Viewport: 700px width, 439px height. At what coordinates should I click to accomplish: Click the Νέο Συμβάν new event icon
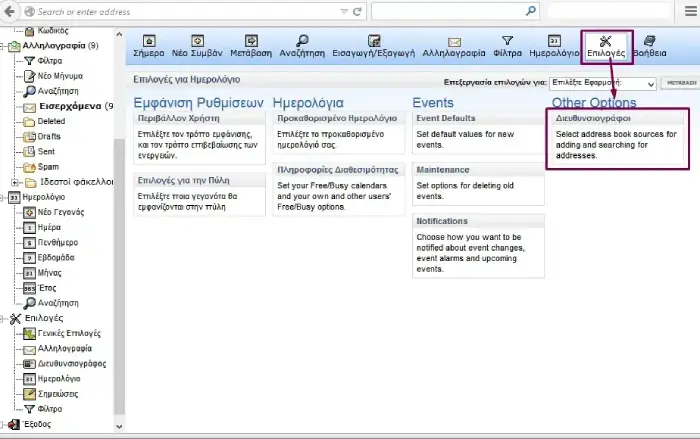click(197, 41)
